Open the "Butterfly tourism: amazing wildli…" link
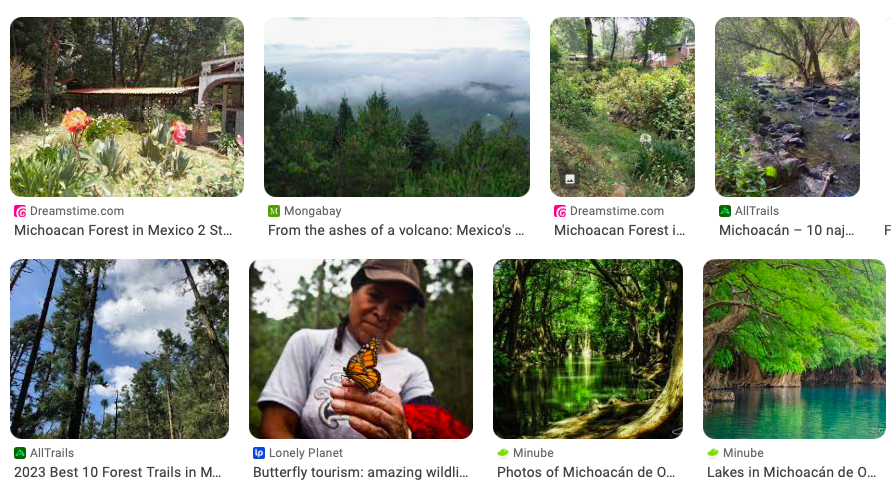The image size is (891, 494). [x=358, y=472]
